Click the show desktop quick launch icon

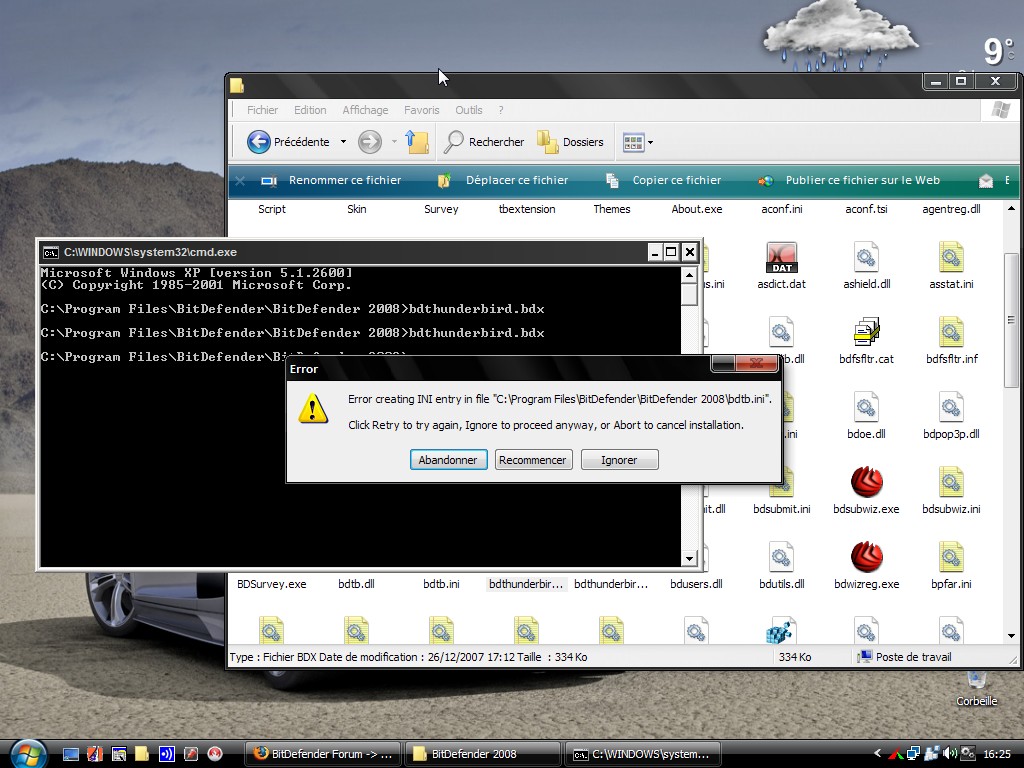[x=71, y=754]
